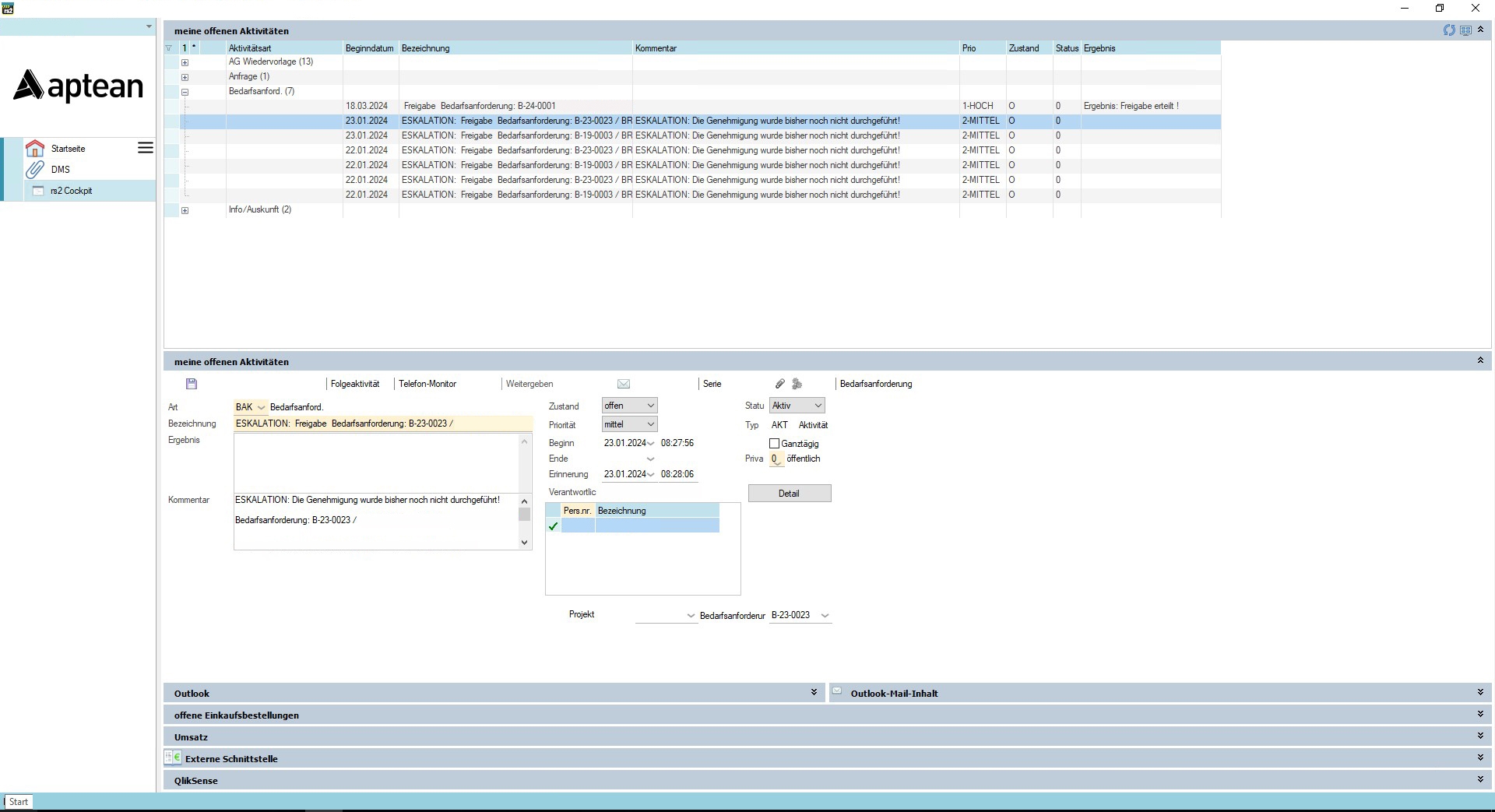Open DMS paperclip icon in sidebar
1495x812 pixels.
35,169
